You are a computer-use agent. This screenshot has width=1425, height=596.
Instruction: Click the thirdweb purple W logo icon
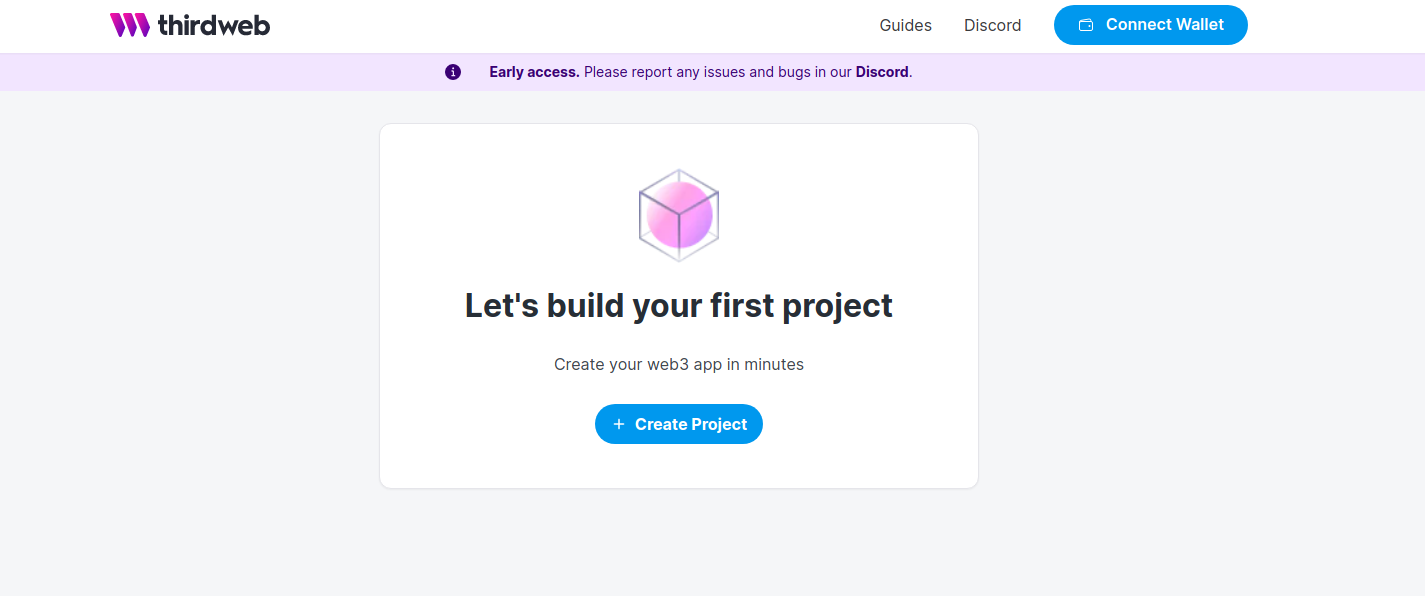(x=130, y=25)
